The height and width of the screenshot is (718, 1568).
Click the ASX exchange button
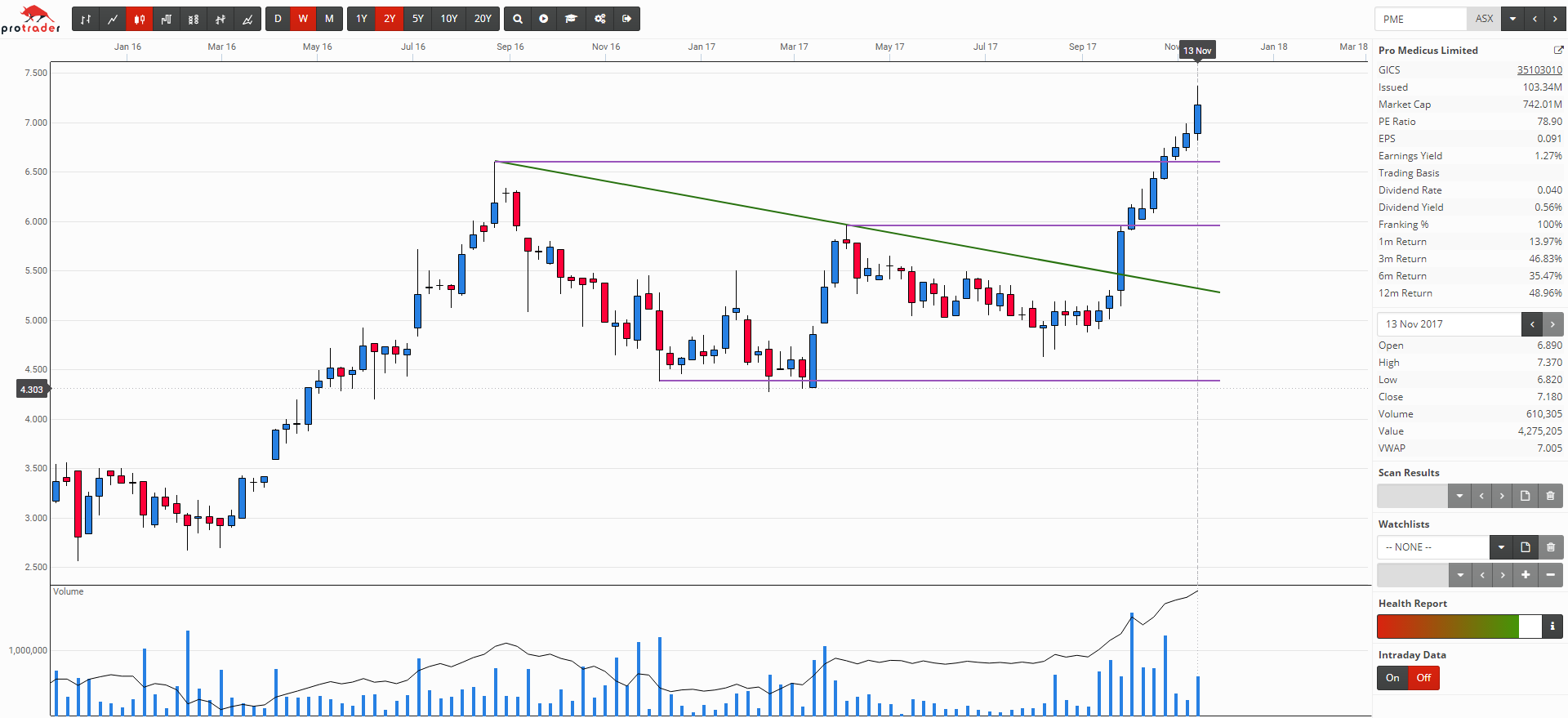click(1484, 19)
